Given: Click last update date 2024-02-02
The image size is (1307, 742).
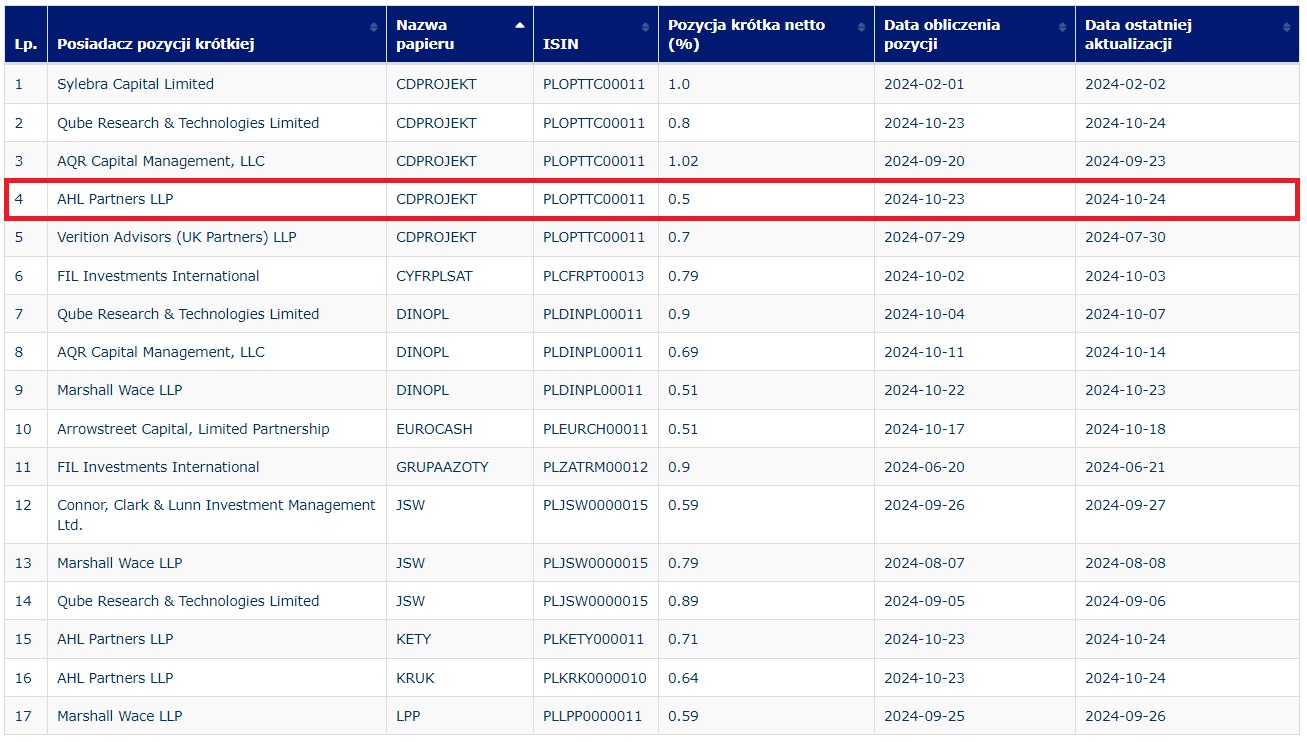Looking at the screenshot, I should 1125,84.
